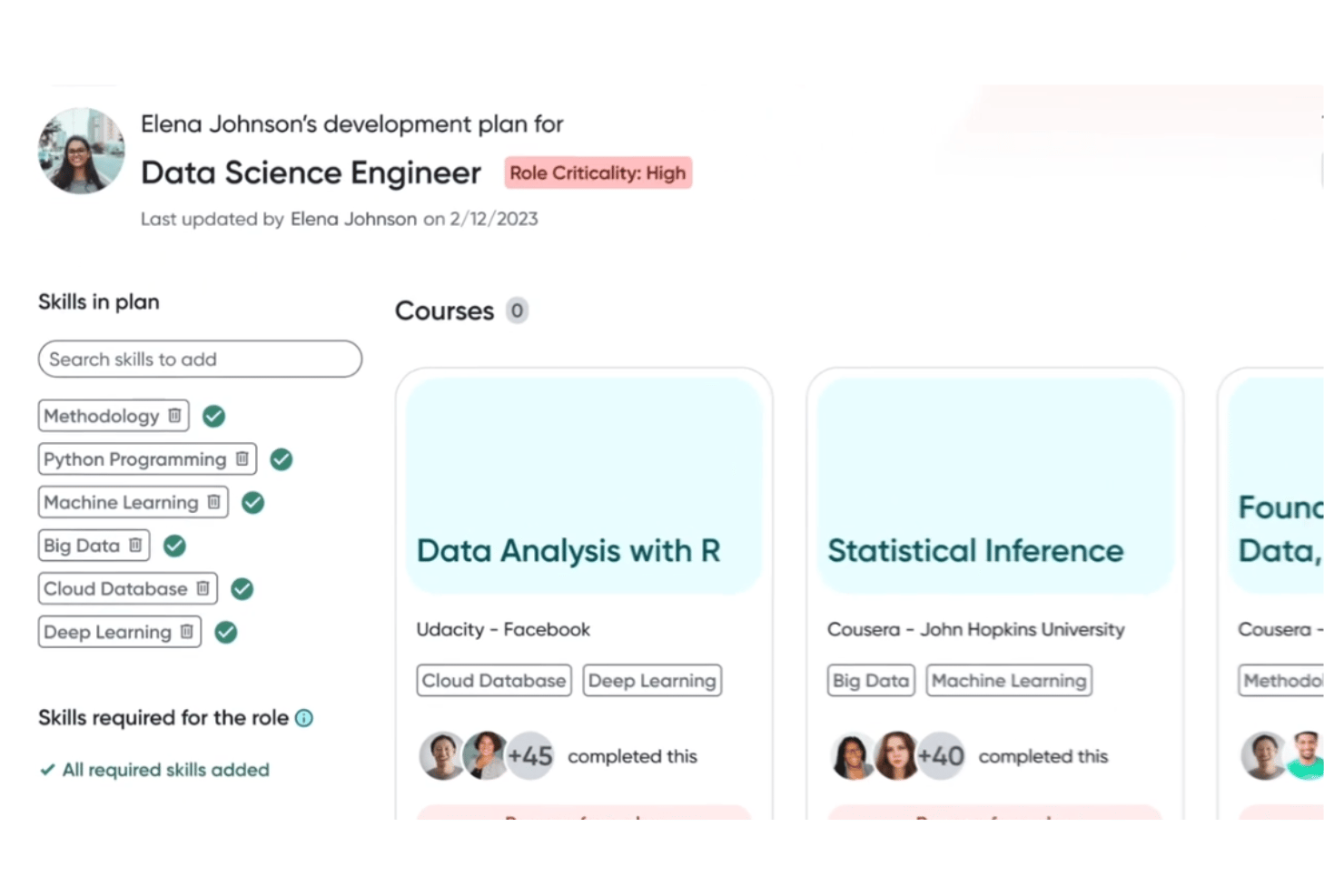Click the Courses count badge
The height and width of the screenshot is (896, 1344).
pos(517,311)
